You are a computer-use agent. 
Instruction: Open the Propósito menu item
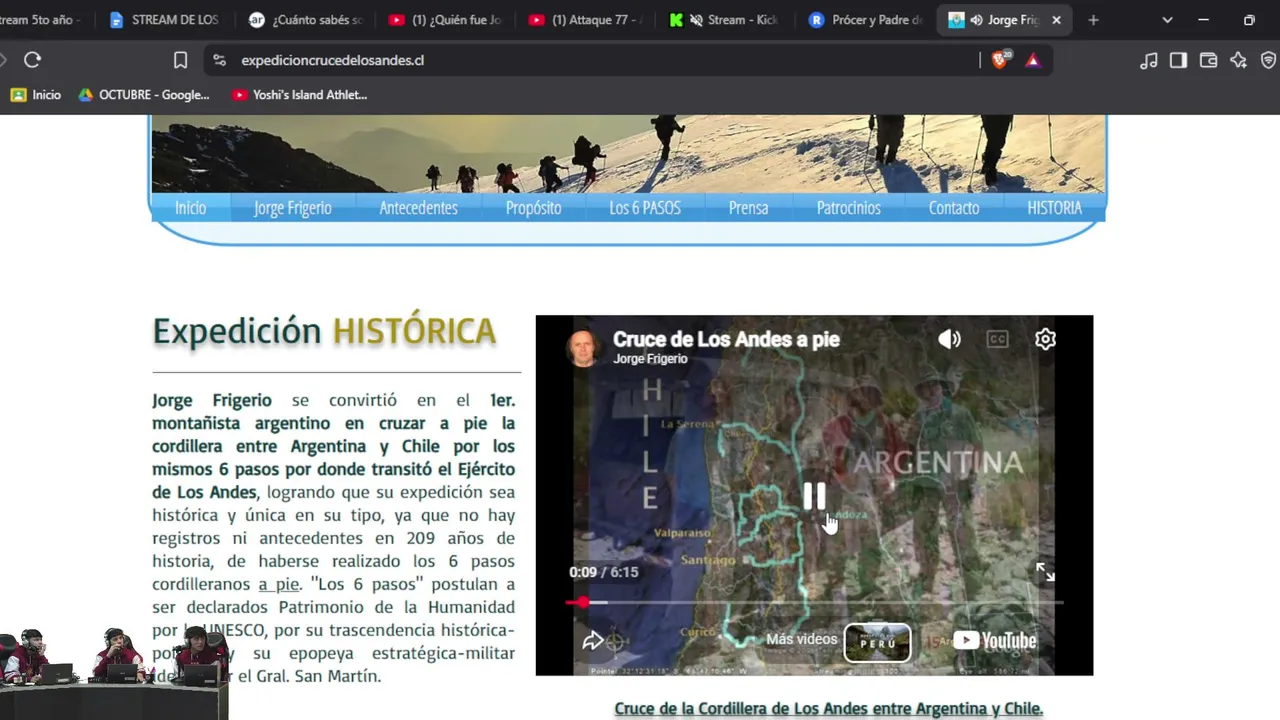coord(533,208)
